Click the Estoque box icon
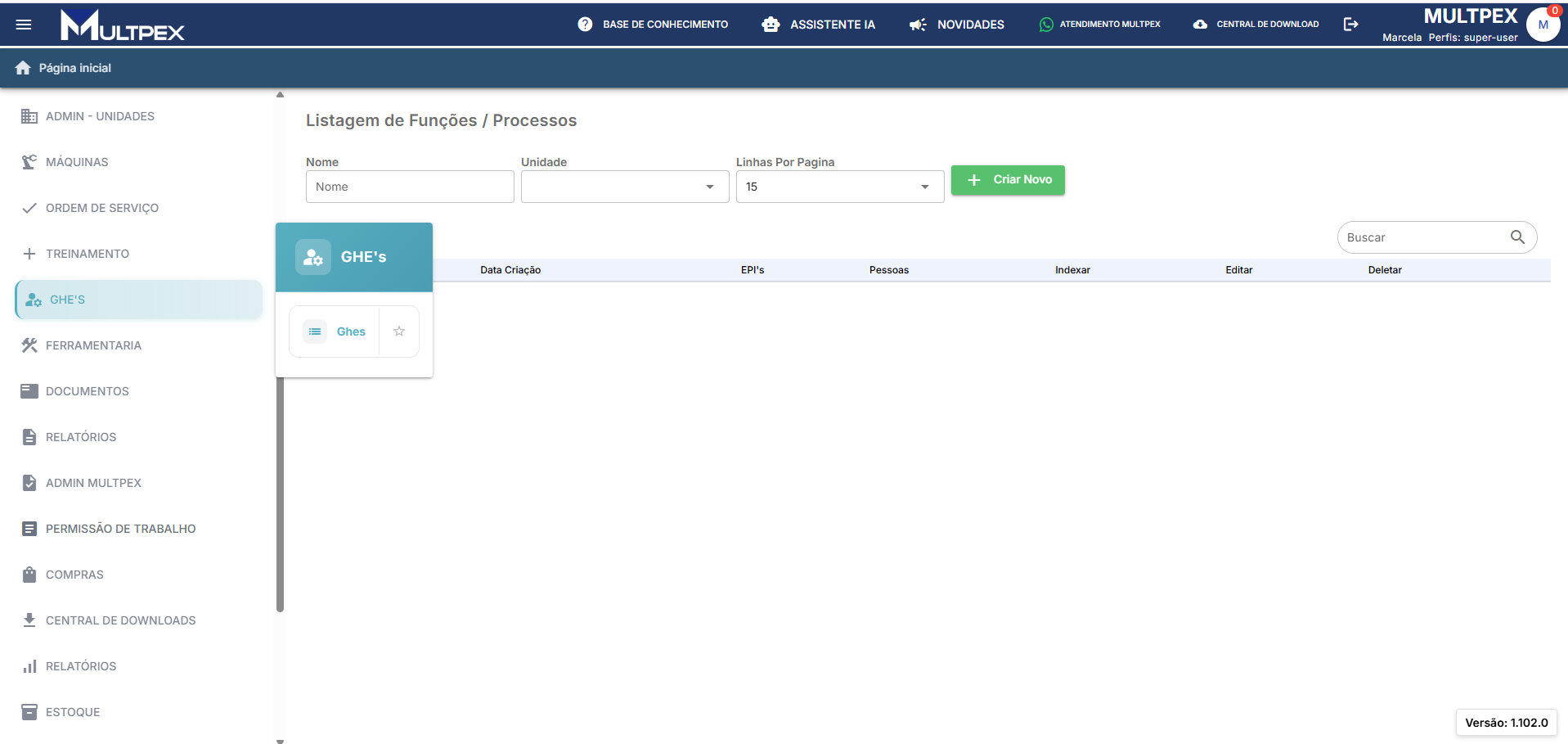This screenshot has height=744, width=1568. (x=29, y=712)
